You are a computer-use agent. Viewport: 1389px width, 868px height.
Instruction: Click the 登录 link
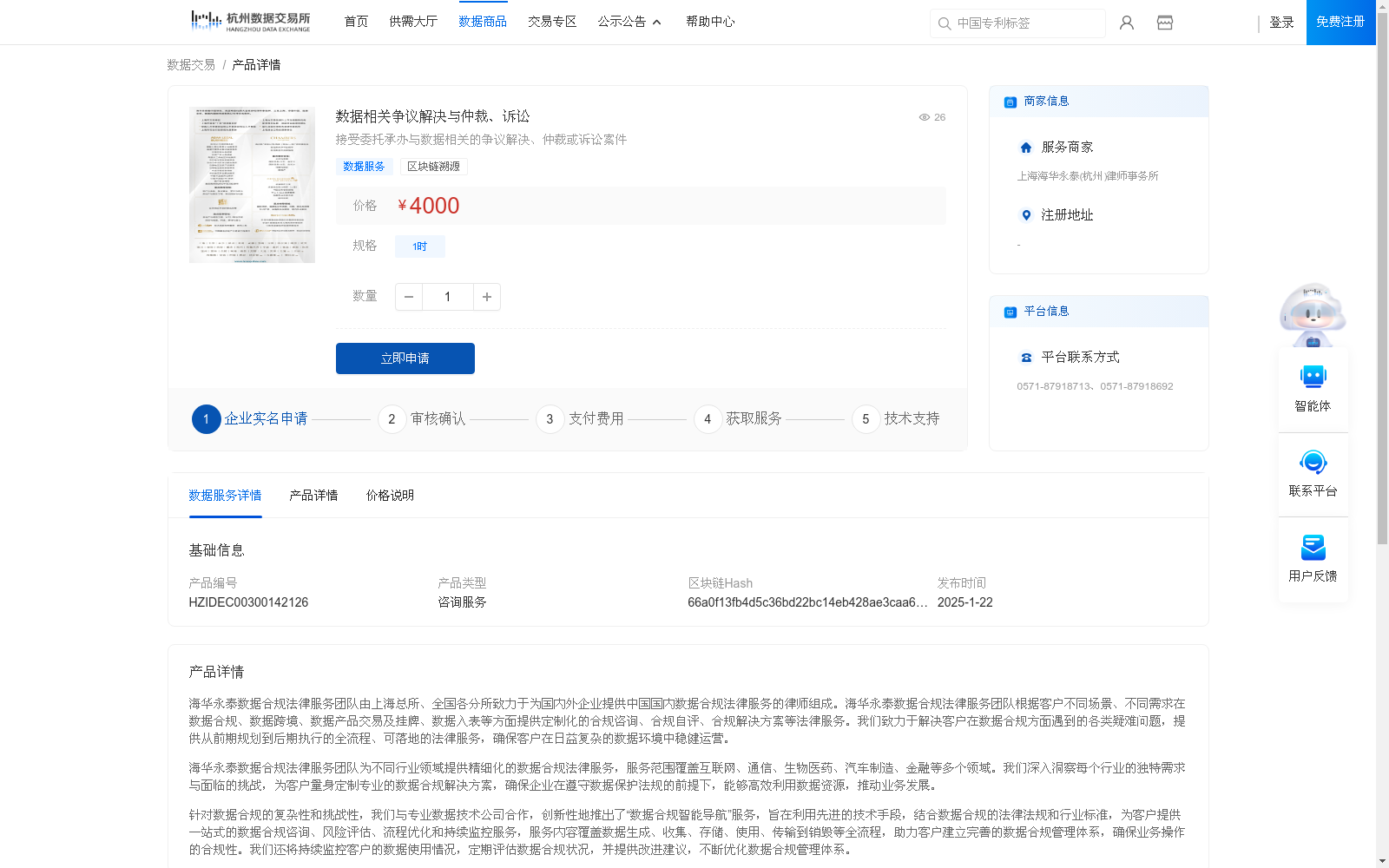pos(1281,23)
